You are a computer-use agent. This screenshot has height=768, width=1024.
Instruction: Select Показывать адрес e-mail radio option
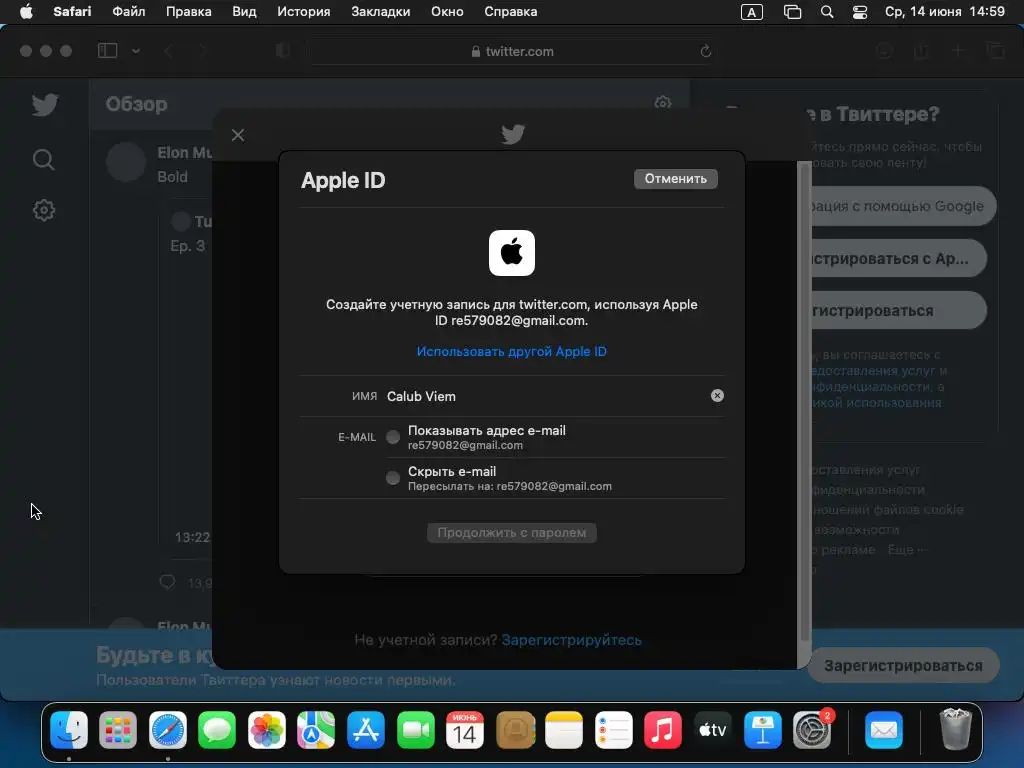coord(392,437)
